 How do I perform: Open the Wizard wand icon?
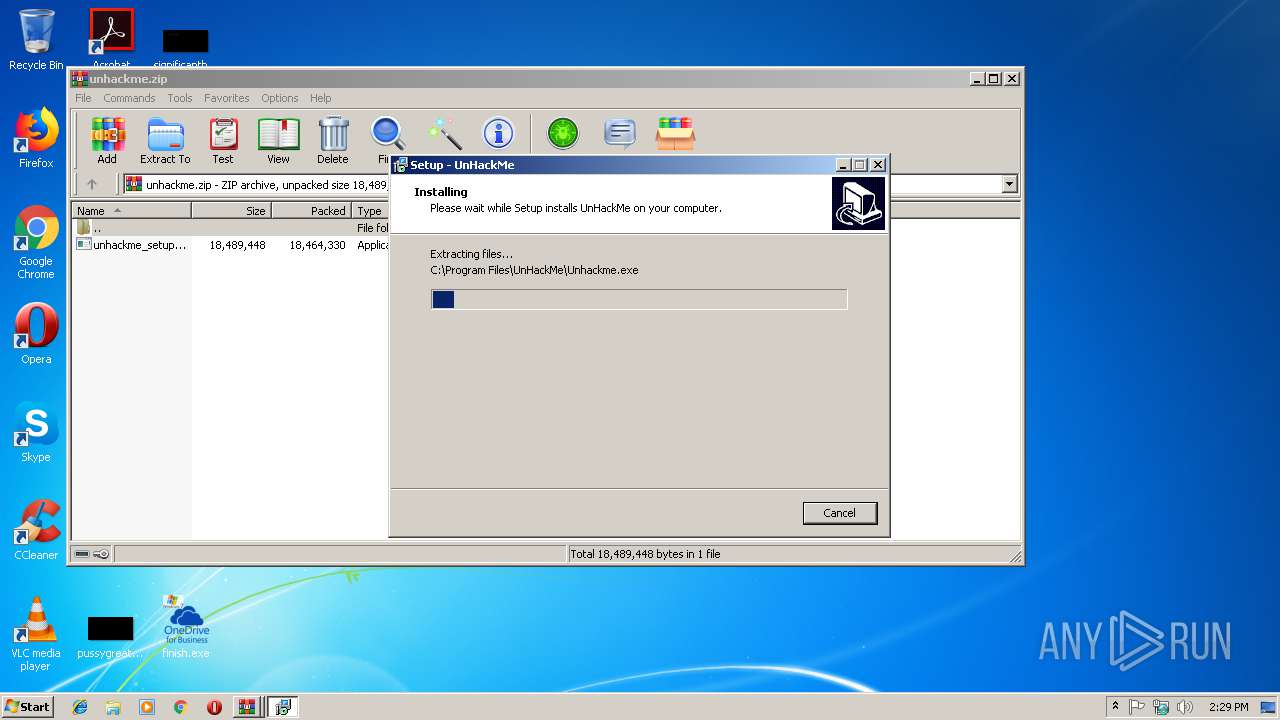pos(444,133)
